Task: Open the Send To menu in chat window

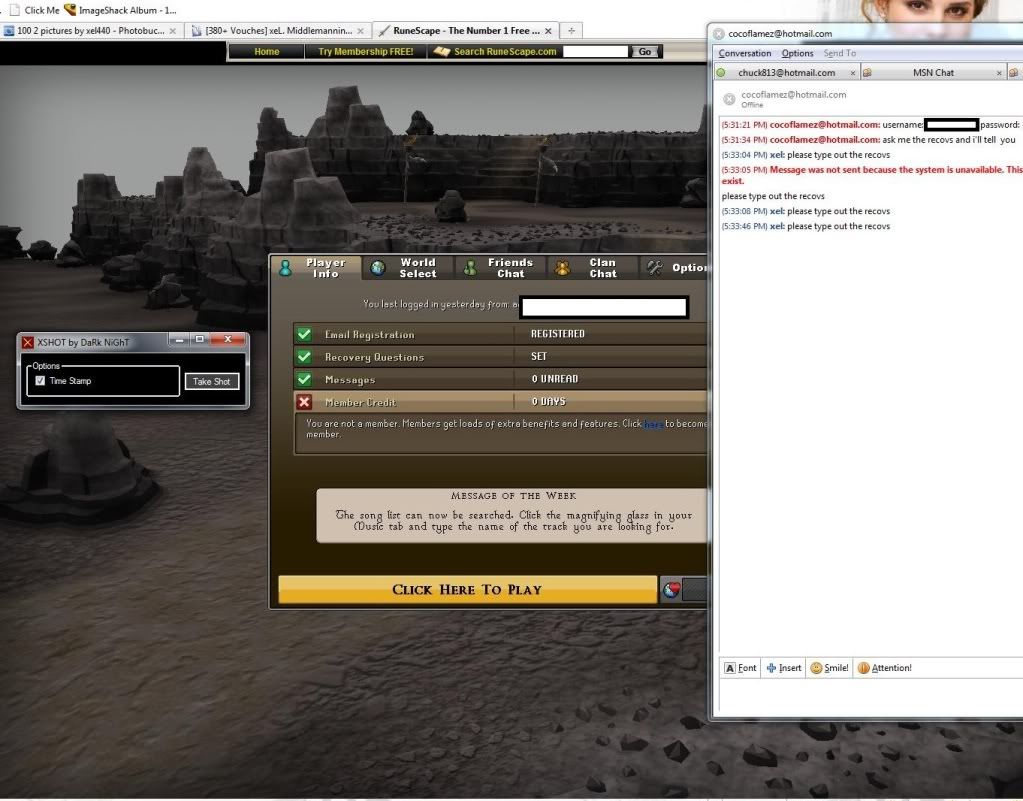Action: [x=840, y=53]
